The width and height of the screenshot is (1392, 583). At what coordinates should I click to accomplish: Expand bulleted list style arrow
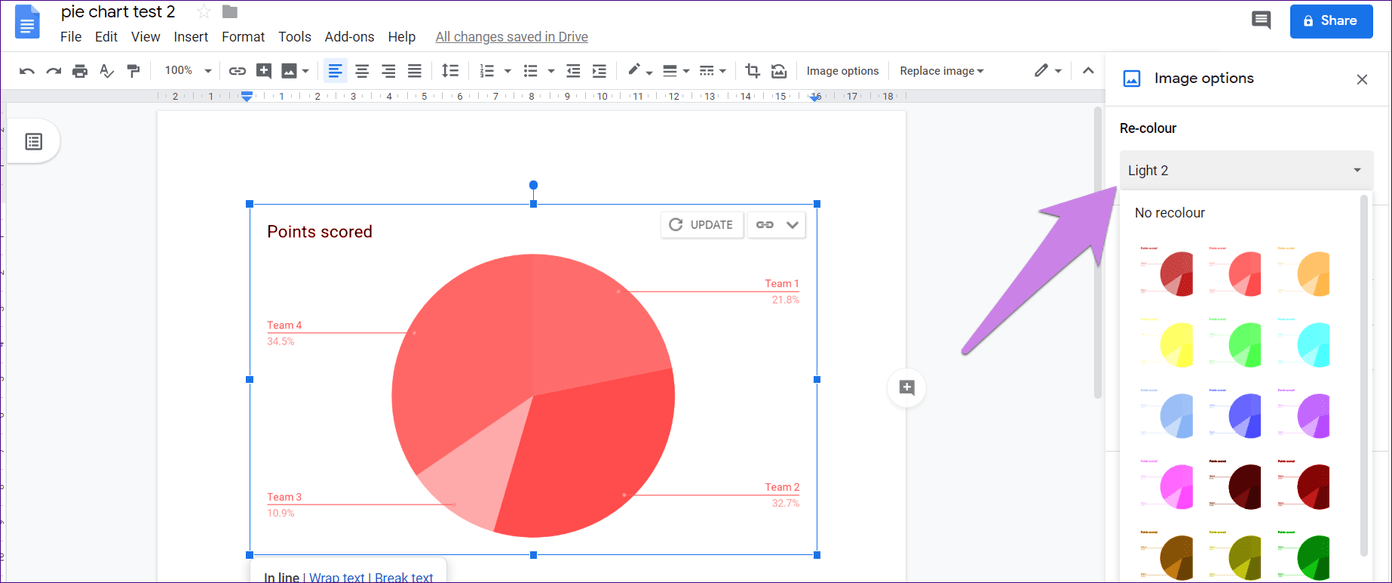coord(551,71)
